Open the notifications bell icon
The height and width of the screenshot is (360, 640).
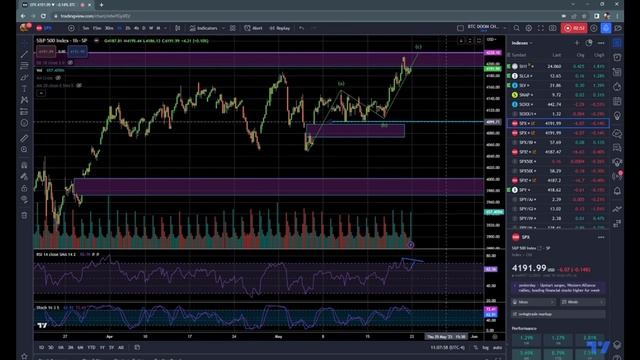click(617, 191)
